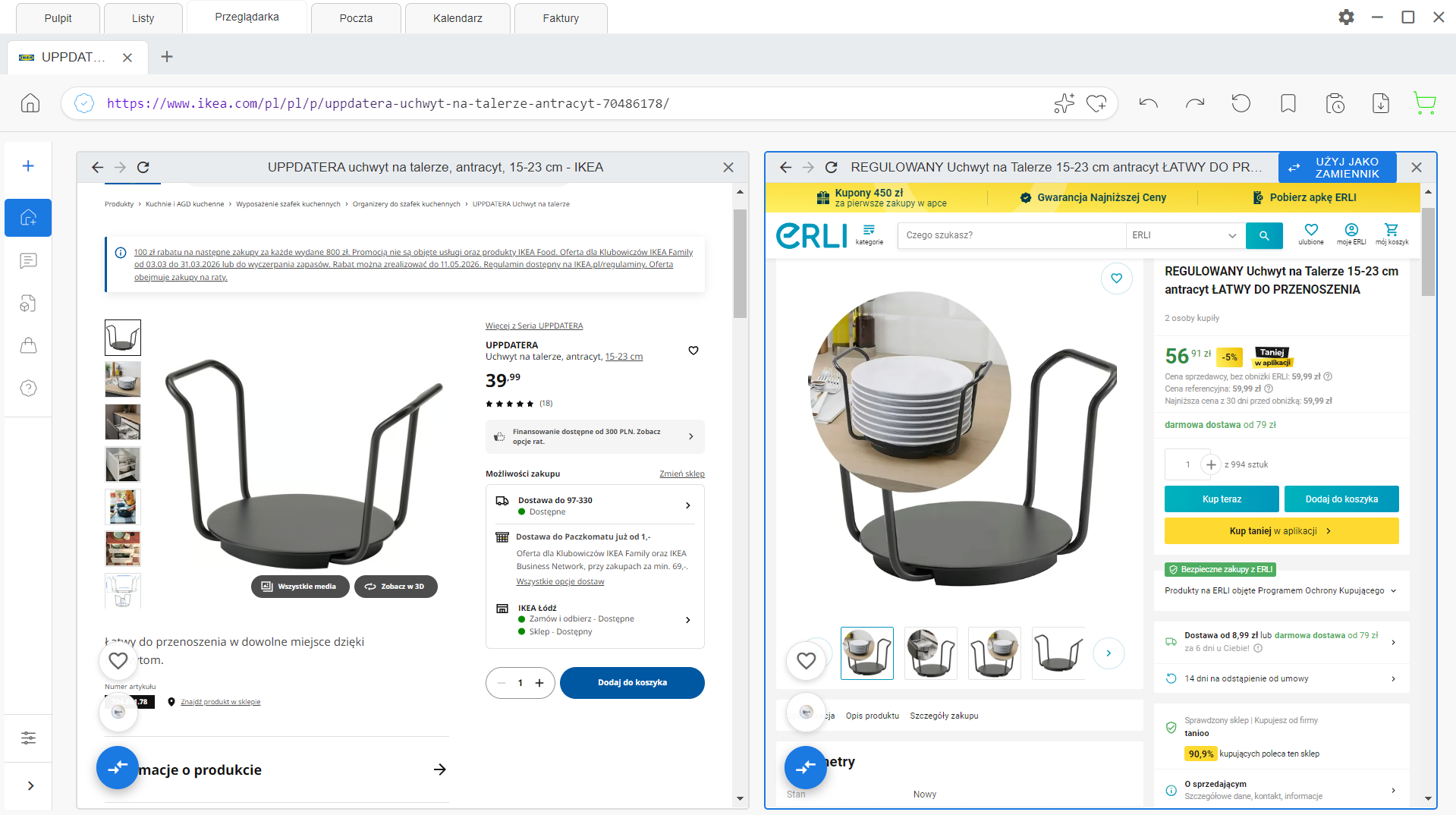1456x815 pixels.
Task: Click the Kup teraz button
Action: (1221, 499)
